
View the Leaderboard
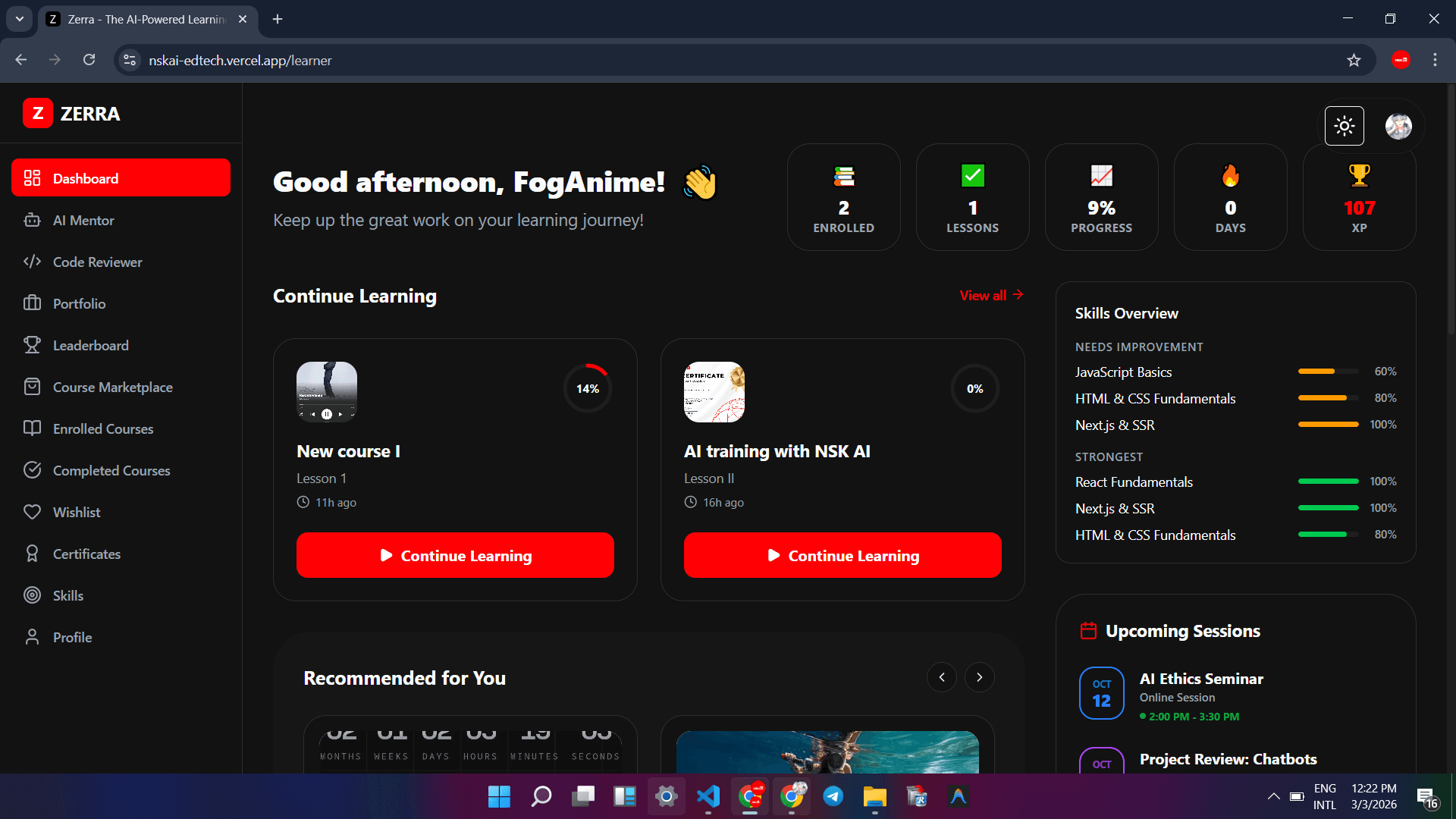[90, 345]
